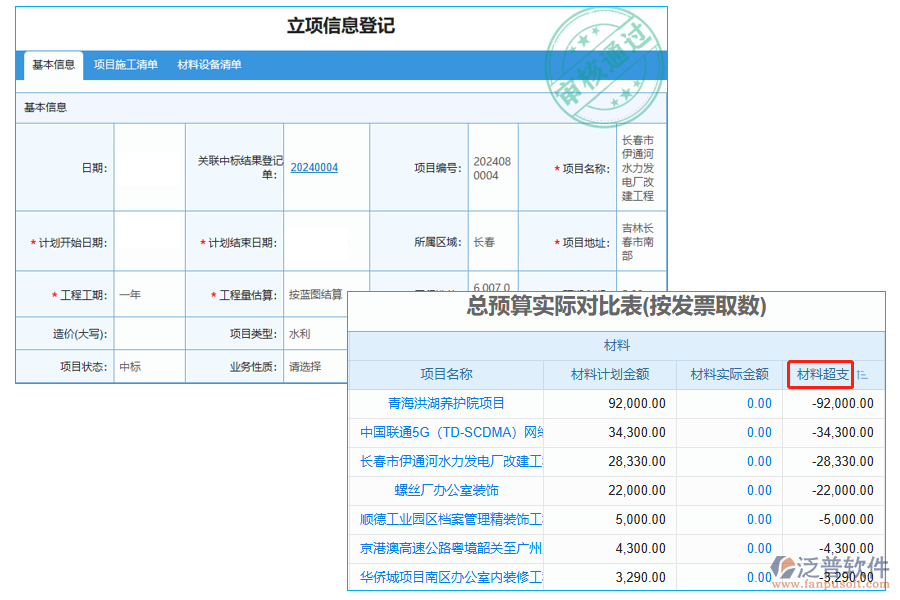Open the 材料设备清单 tab

pyautogui.click(x=209, y=65)
